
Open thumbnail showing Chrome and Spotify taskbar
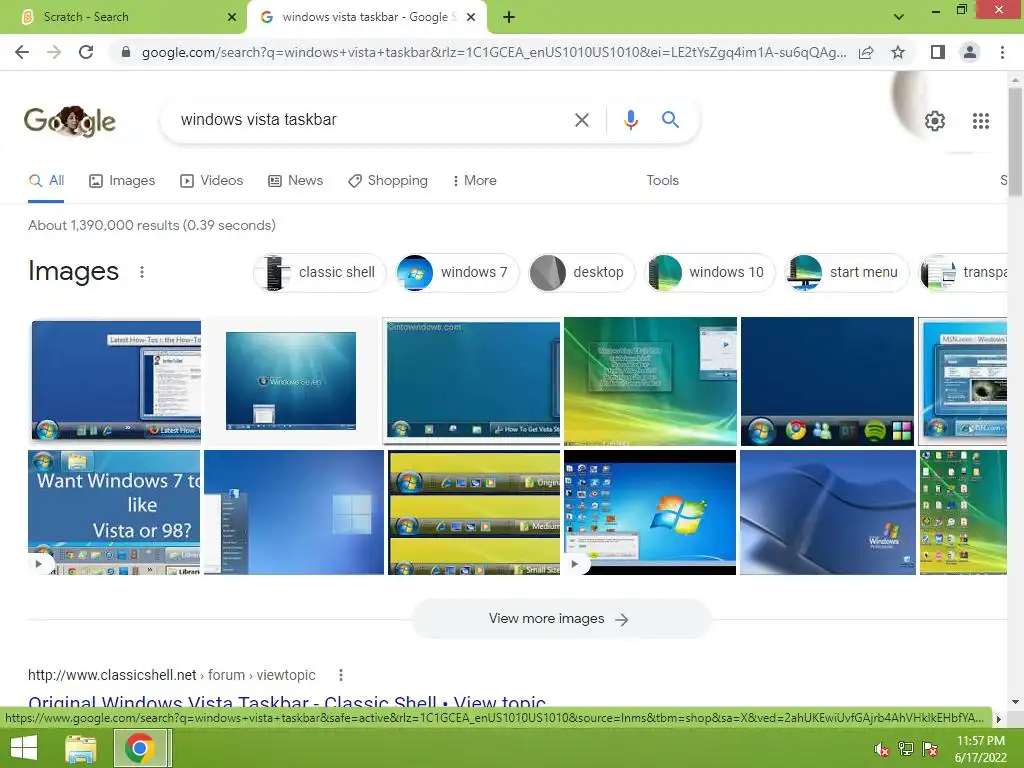[827, 381]
